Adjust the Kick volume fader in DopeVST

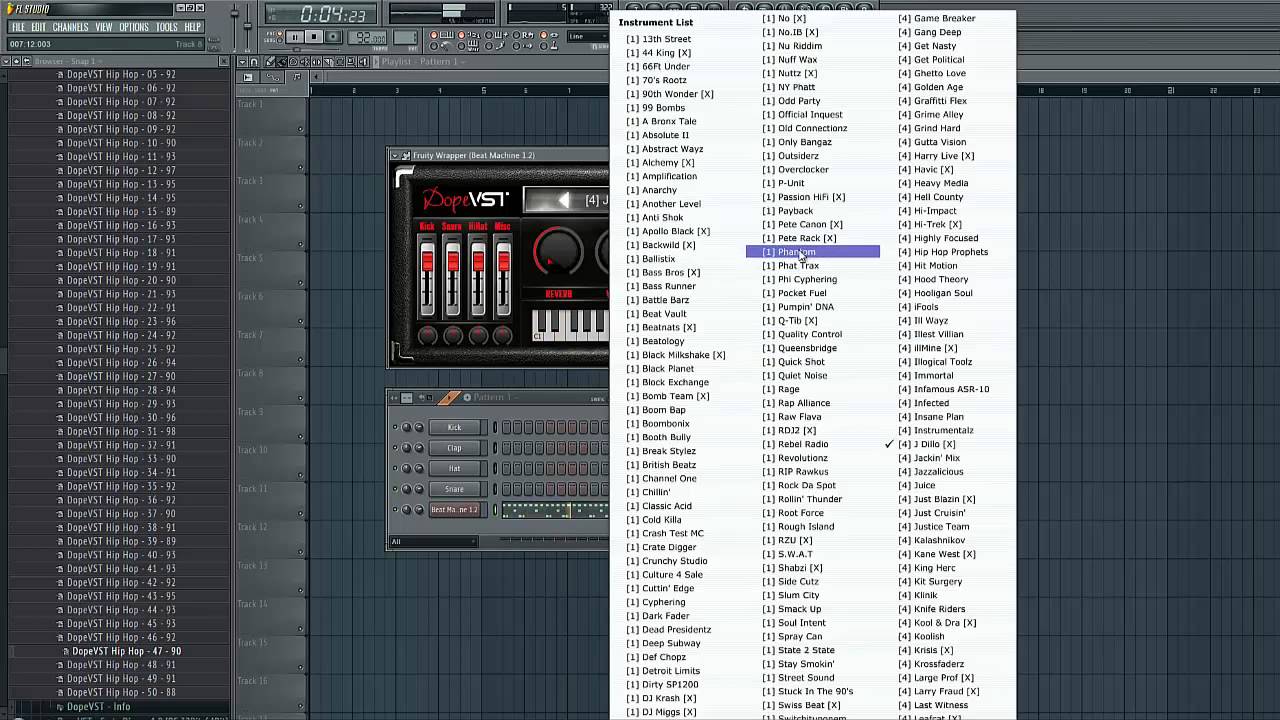[x=427, y=263]
